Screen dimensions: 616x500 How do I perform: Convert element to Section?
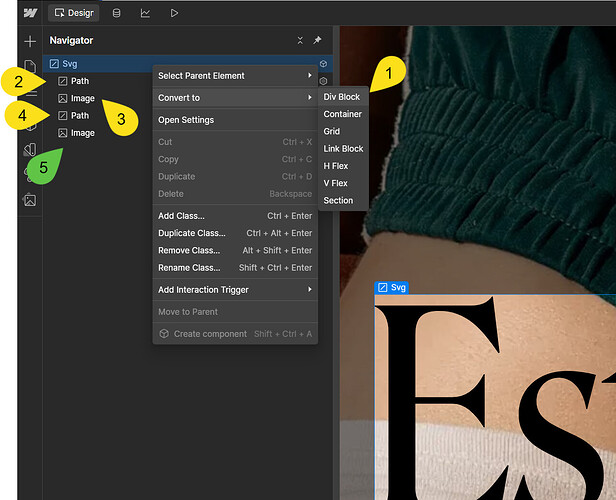pos(343,200)
